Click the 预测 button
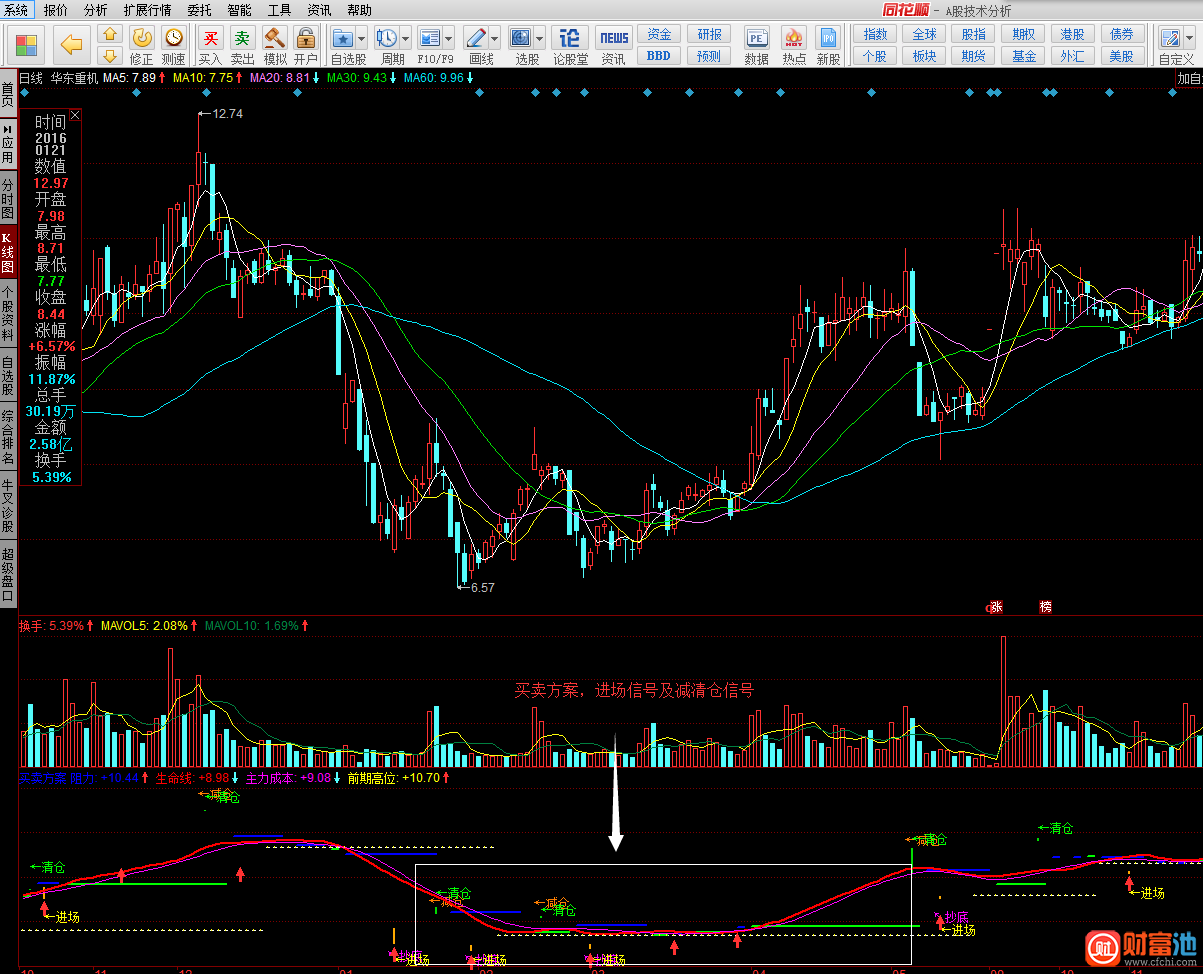This screenshot has width=1203, height=974. tap(709, 56)
